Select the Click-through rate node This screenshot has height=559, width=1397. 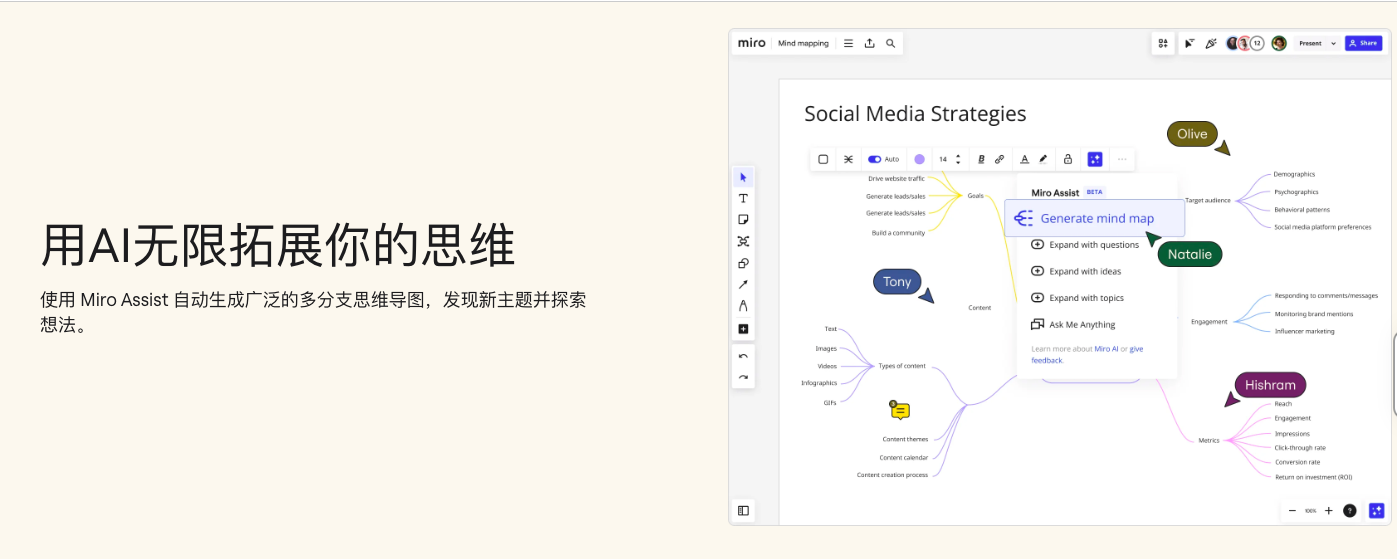point(1300,448)
